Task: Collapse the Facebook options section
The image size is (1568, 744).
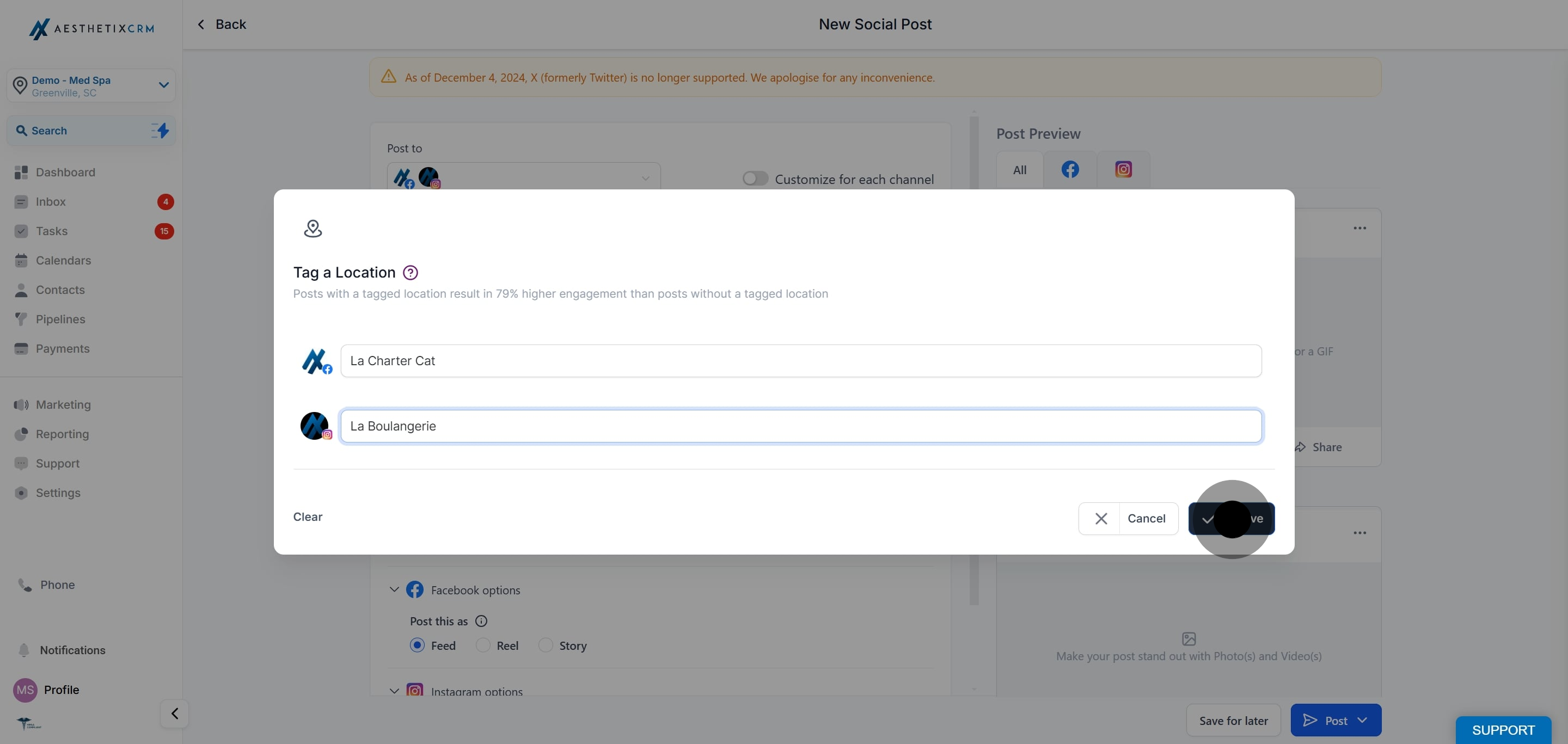Action: (394, 589)
